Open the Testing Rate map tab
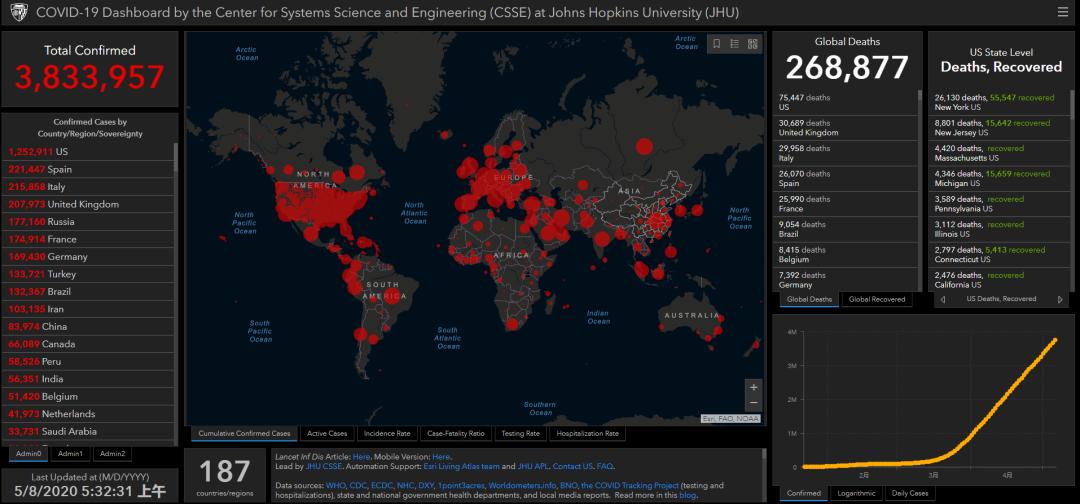This screenshot has width=1080, height=504. point(520,434)
